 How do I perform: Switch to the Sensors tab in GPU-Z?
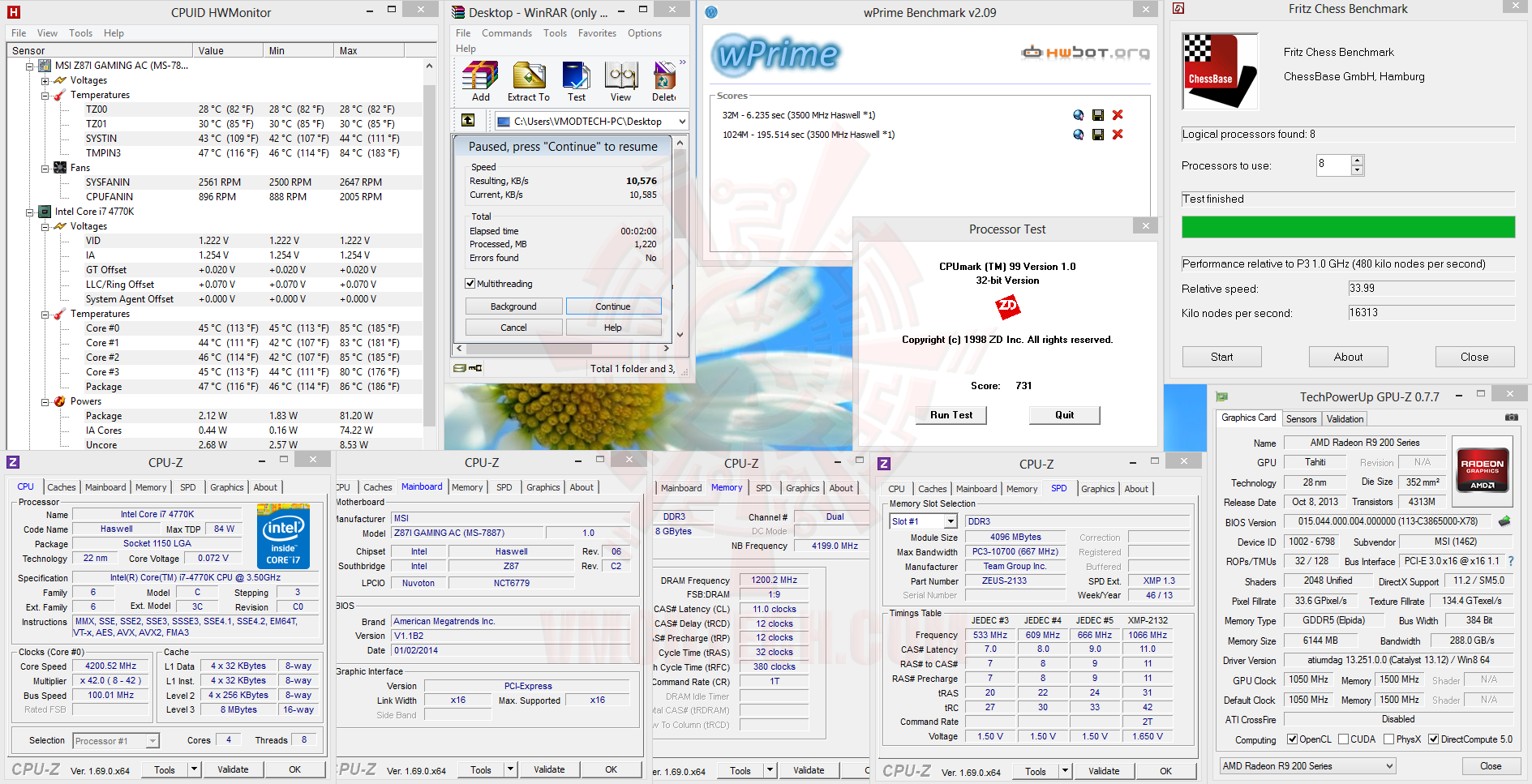click(x=1301, y=419)
